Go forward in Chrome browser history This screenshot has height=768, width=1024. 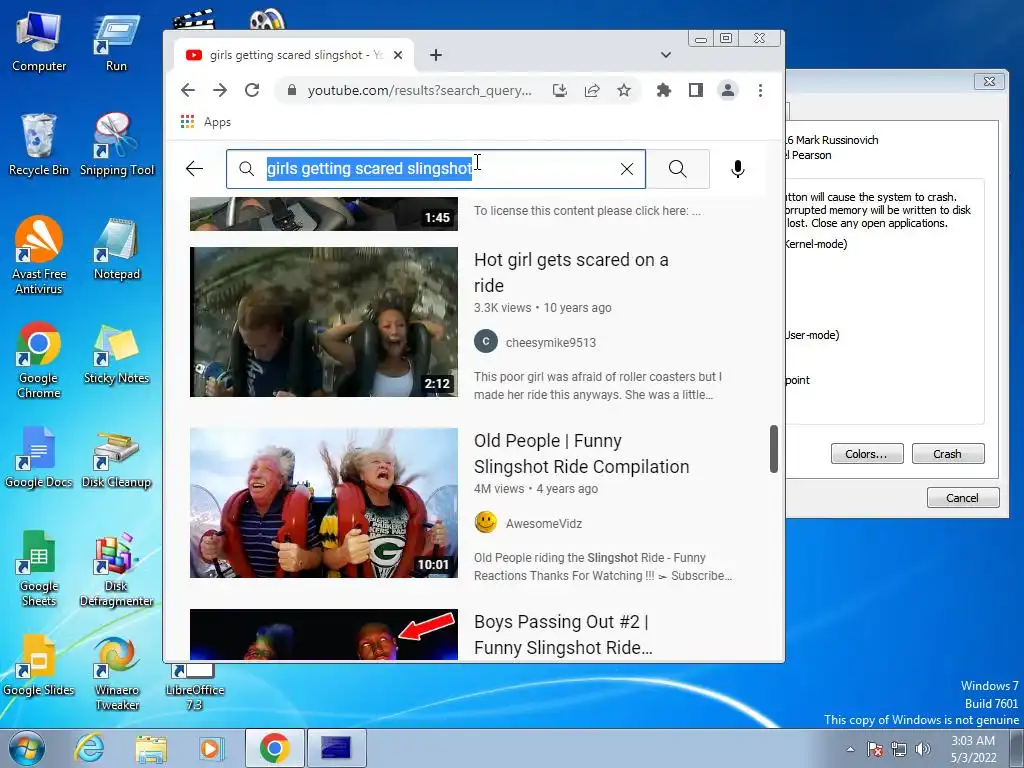[220, 90]
